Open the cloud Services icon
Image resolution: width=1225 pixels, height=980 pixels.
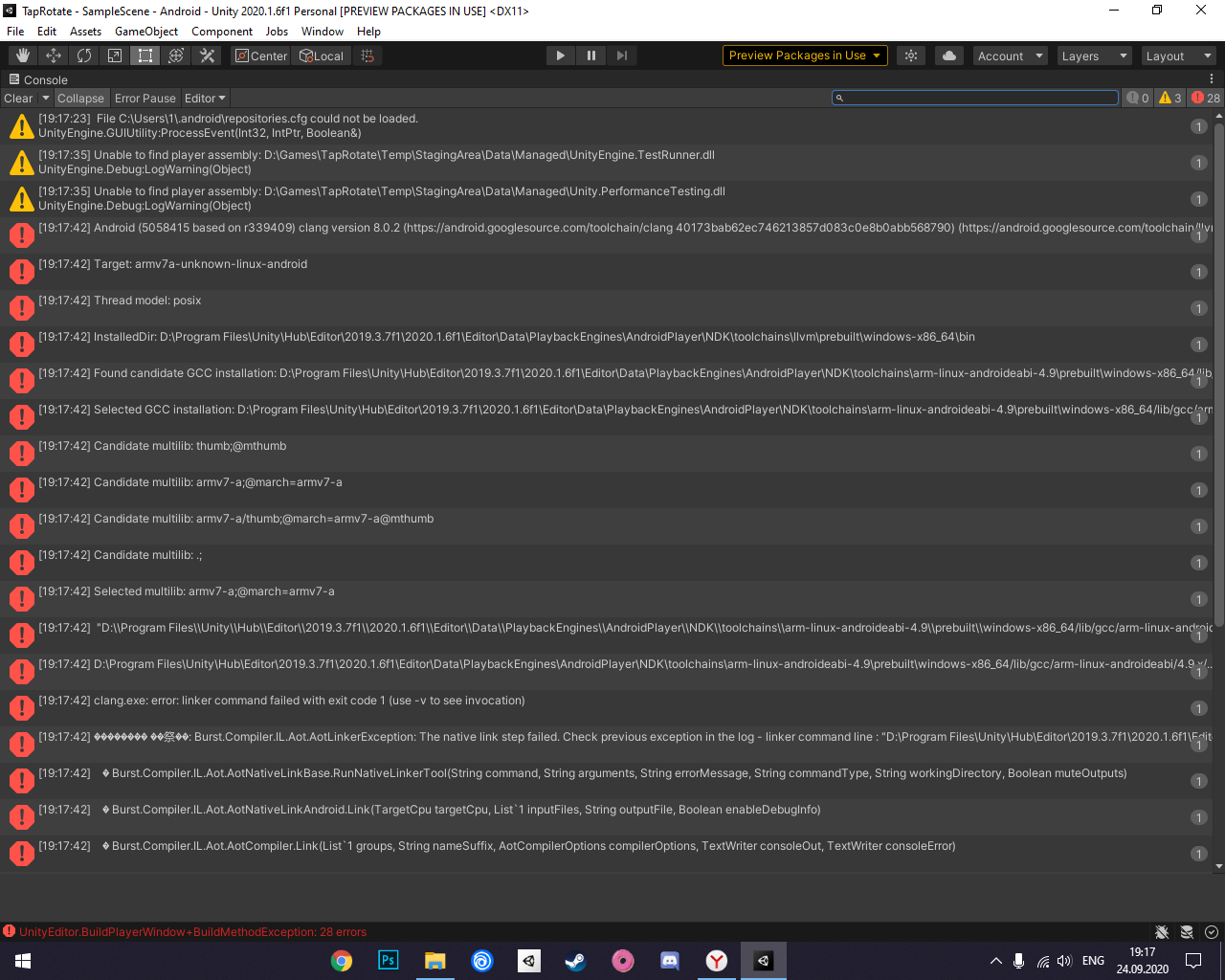(949, 56)
